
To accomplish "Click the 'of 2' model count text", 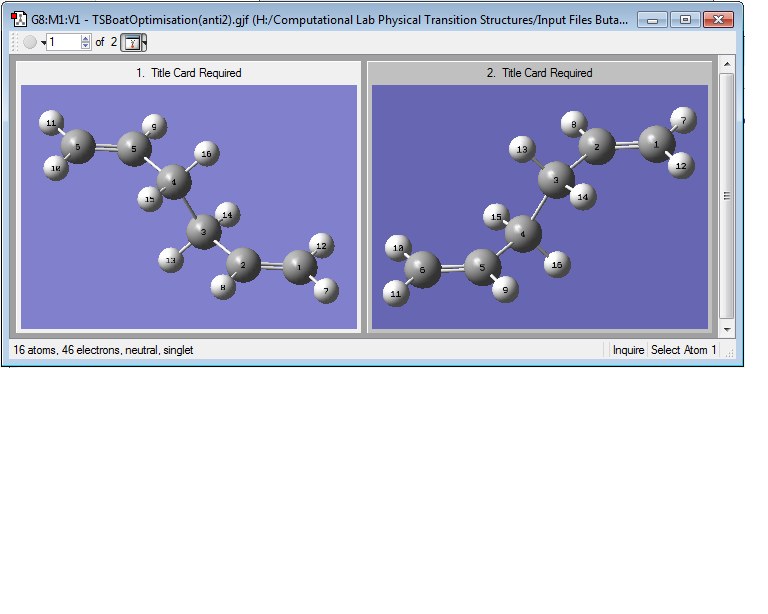I will [x=106, y=42].
